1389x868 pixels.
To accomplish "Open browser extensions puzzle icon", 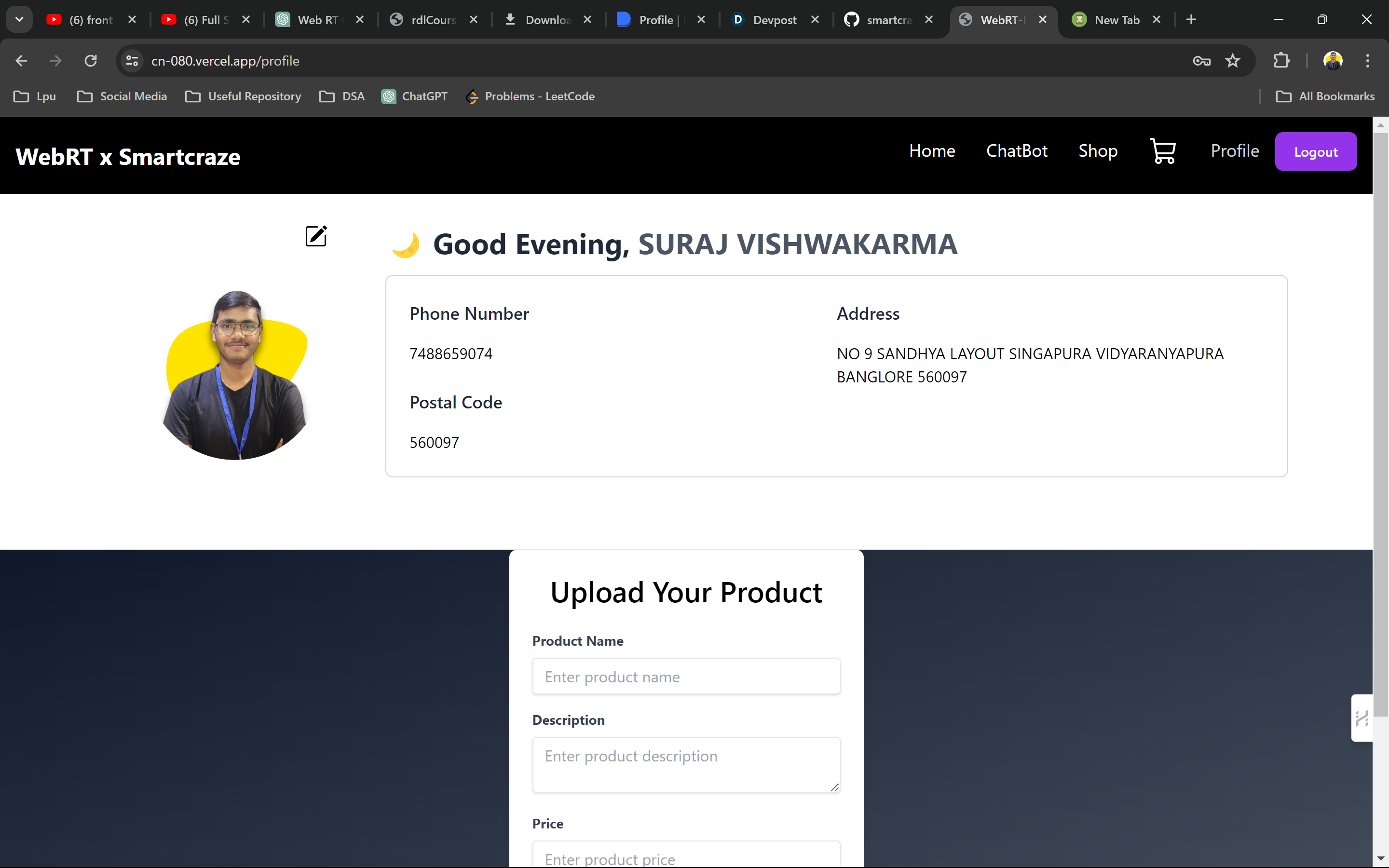I will pos(1281,61).
